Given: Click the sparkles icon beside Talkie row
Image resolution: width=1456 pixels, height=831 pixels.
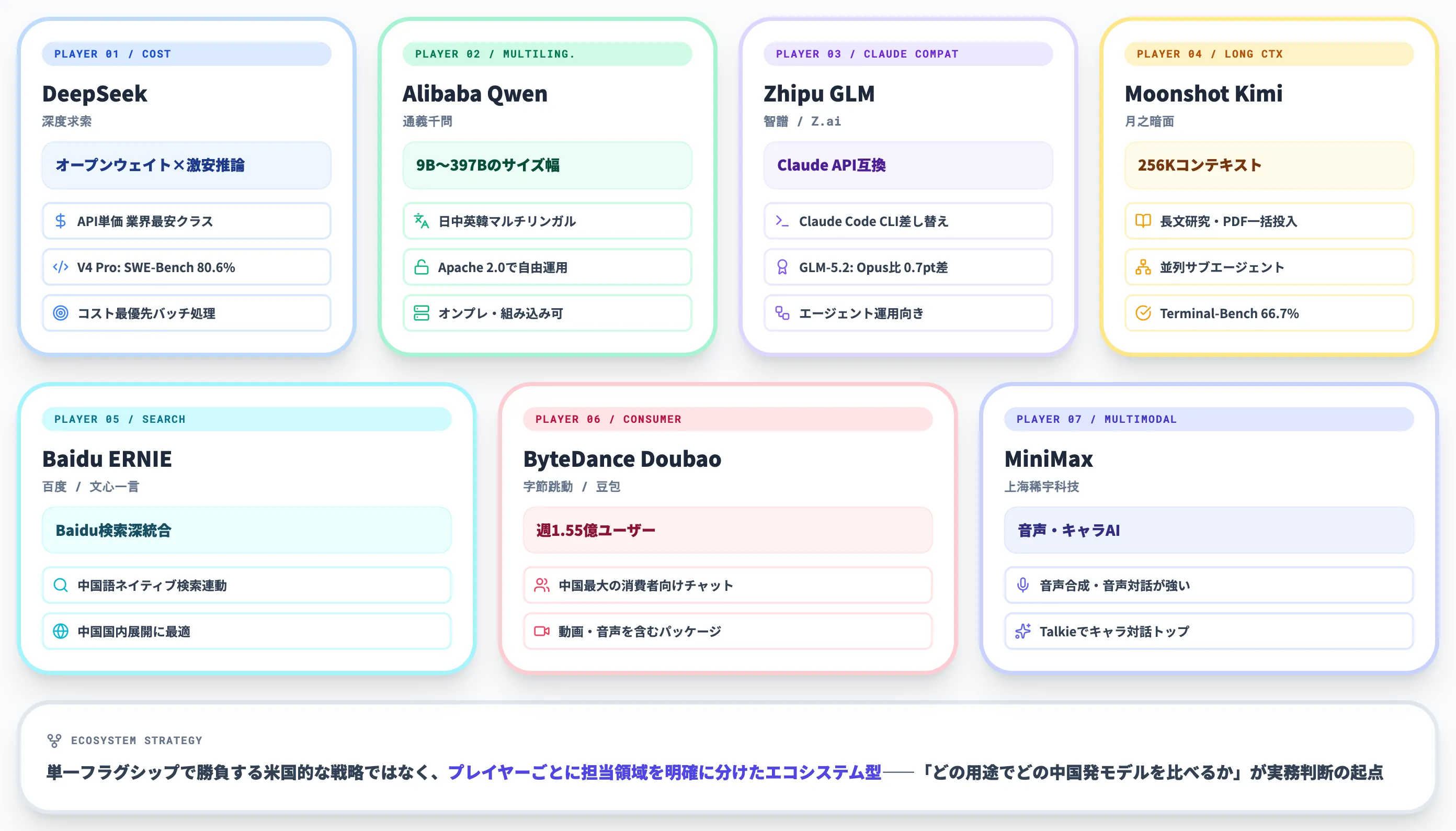Looking at the screenshot, I should coord(1023,631).
